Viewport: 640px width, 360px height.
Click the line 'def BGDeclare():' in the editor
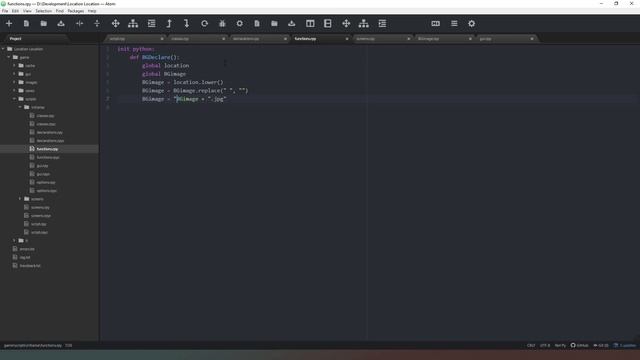[154, 57]
